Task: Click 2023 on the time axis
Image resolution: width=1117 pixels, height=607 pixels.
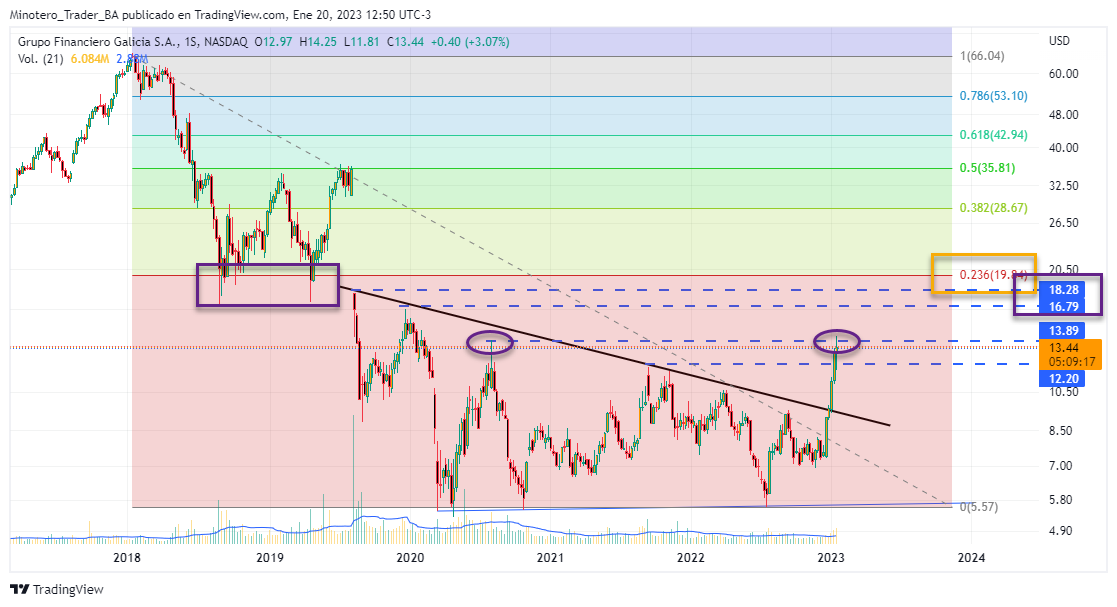Action: tap(831, 558)
